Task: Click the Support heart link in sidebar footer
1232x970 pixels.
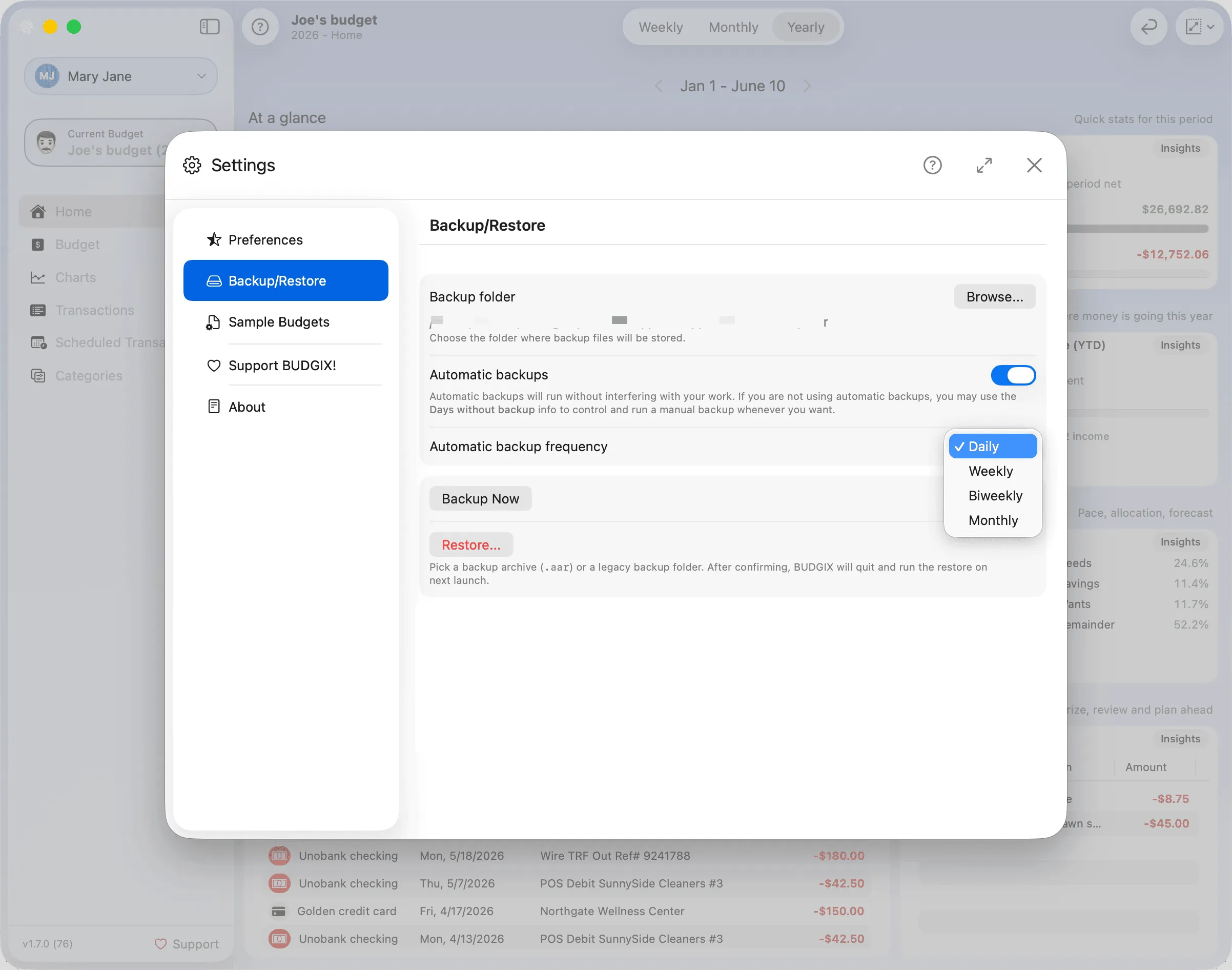Action: tap(186, 944)
